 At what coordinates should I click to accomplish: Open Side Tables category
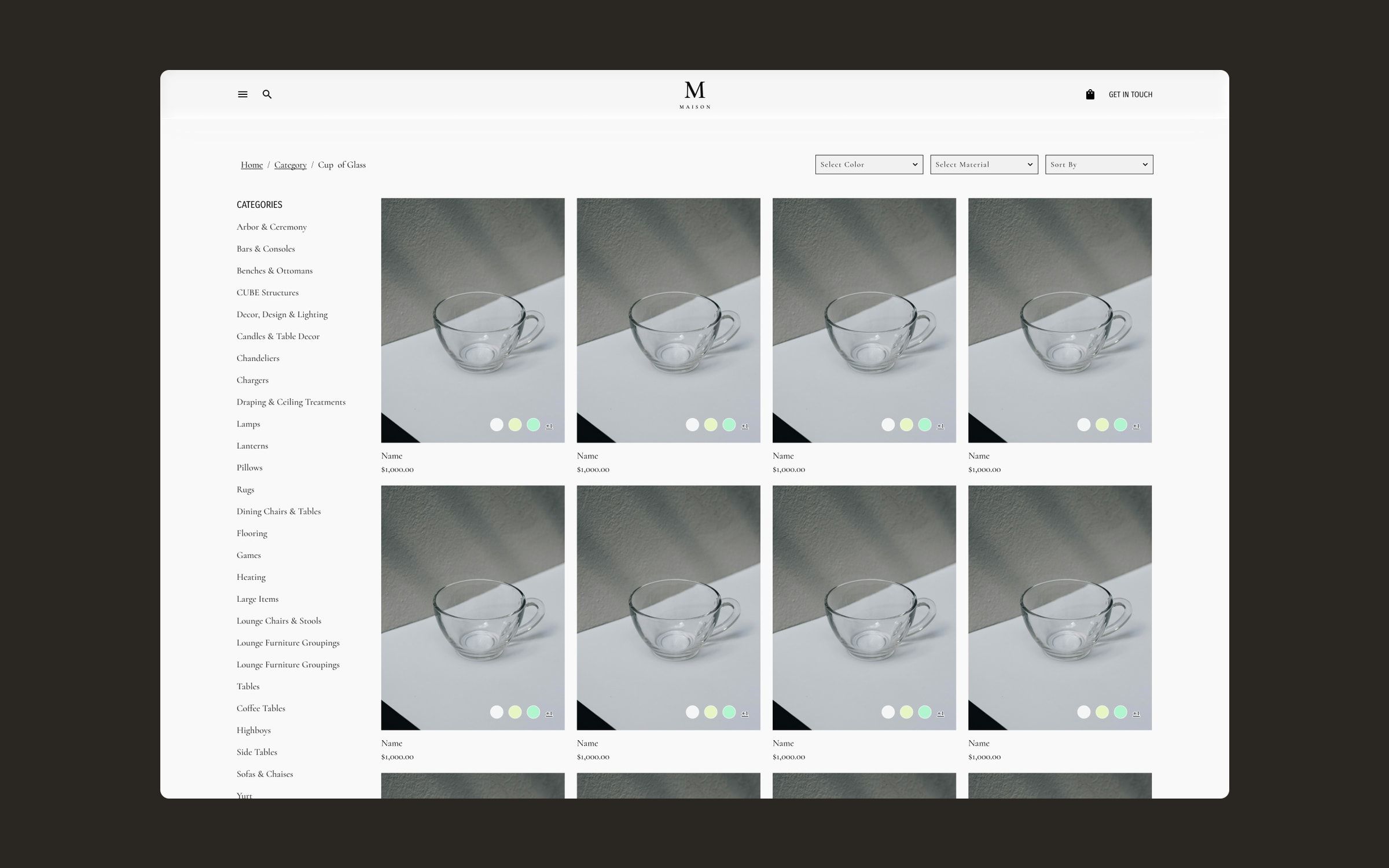(x=256, y=752)
